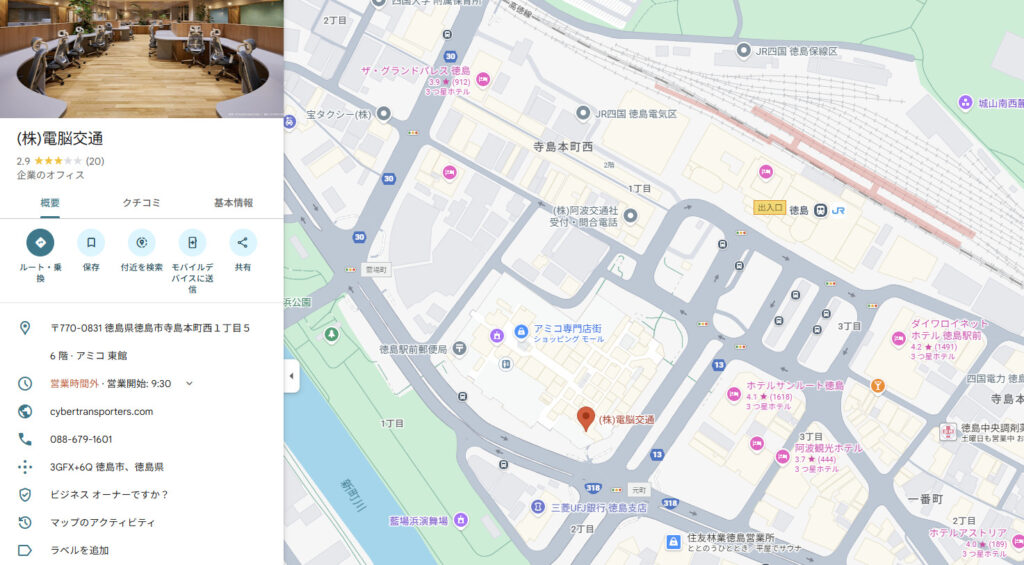Switch to the クチコミ tab
The image size is (1024, 565).
point(142,203)
